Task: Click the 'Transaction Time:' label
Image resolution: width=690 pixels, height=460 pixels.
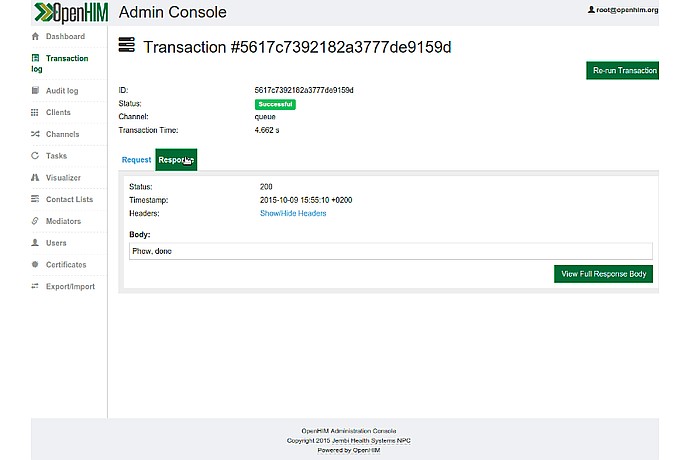Action: pos(148,130)
